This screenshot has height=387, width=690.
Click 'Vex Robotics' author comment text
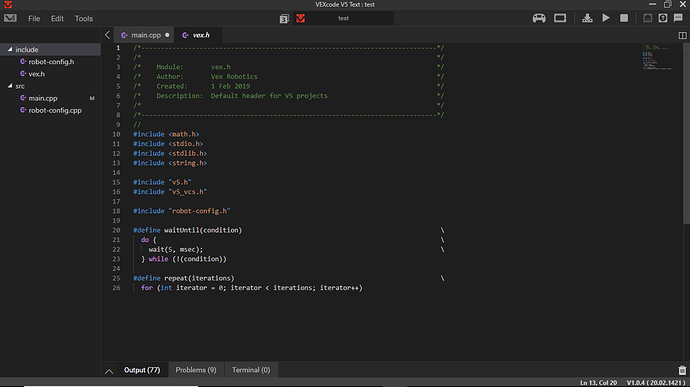click(234, 77)
